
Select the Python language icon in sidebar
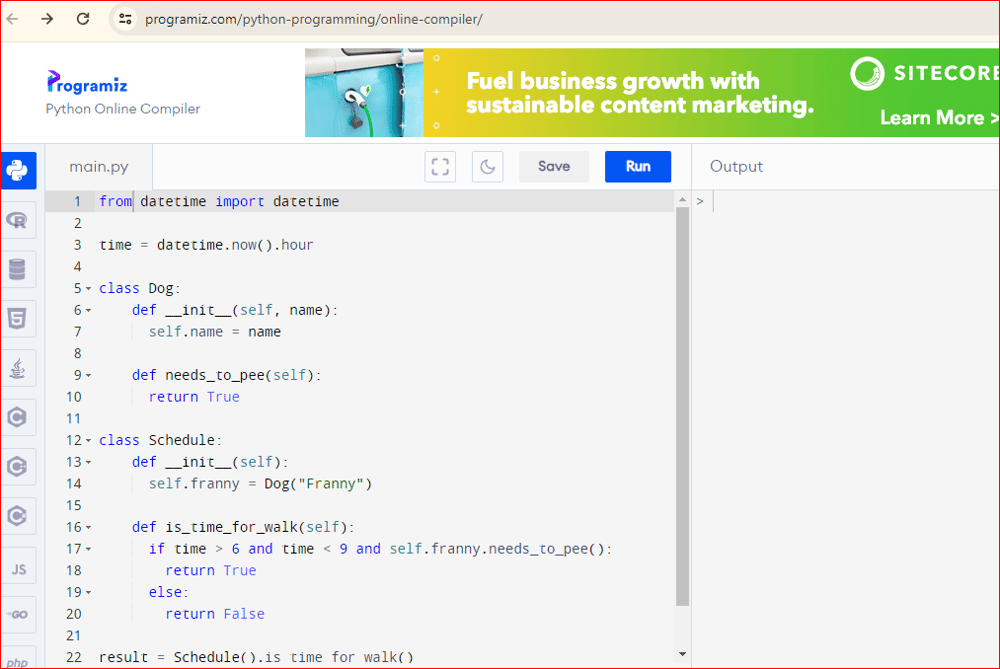coord(17,170)
